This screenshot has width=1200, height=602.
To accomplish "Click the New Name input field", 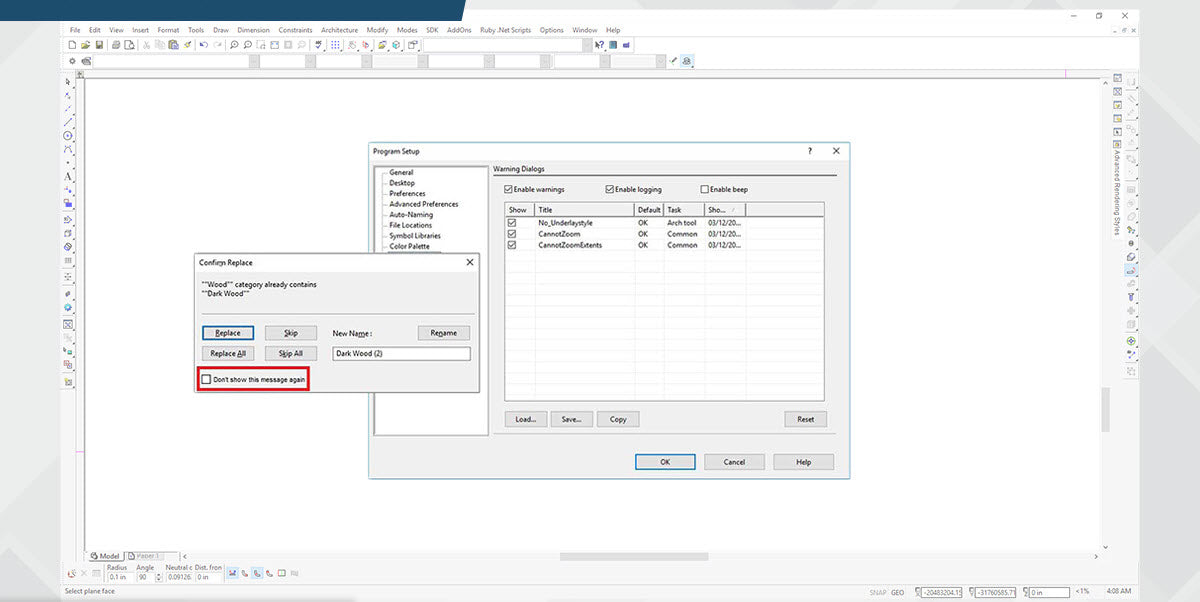I will [x=401, y=354].
